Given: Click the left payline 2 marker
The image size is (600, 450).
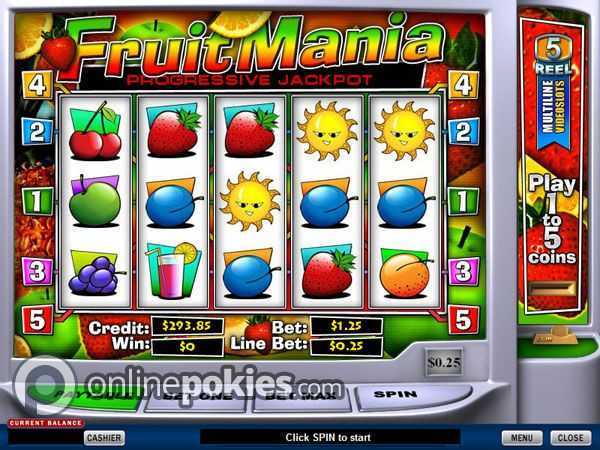Looking at the screenshot, I should pos(37,132).
